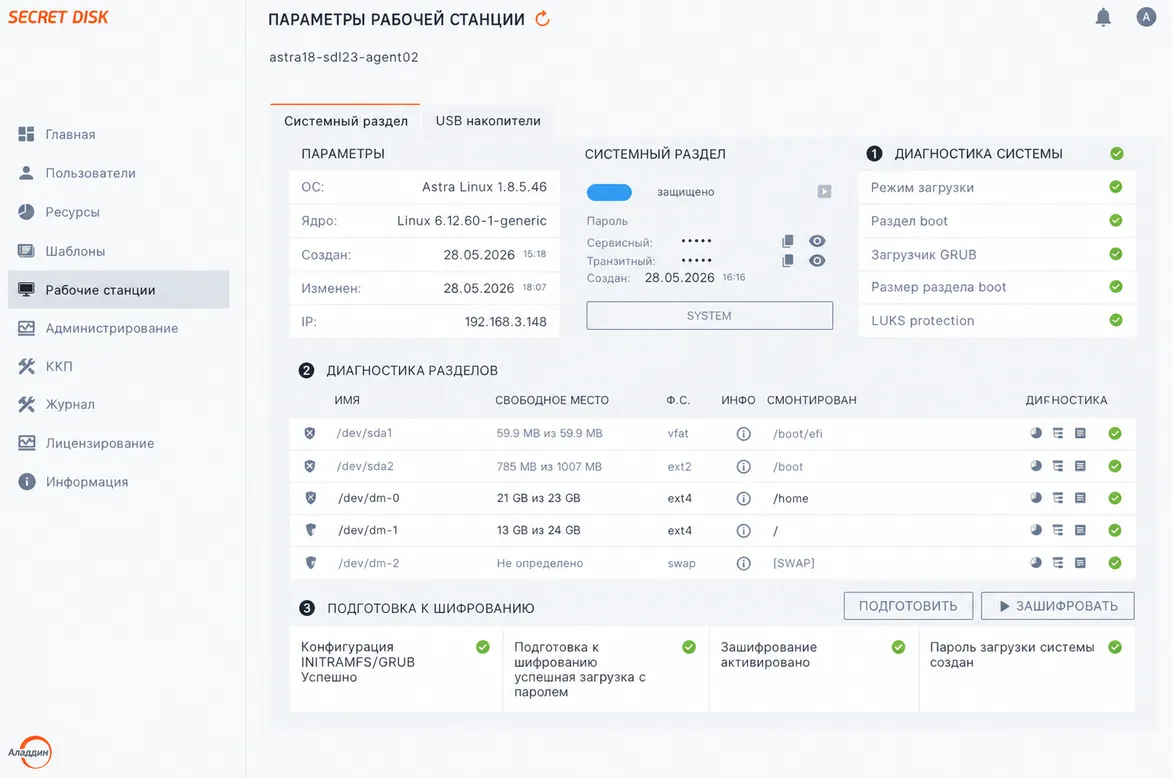1172x778 pixels.
Task: Switch to the Системный раздел tab
Action: pos(346,121)
